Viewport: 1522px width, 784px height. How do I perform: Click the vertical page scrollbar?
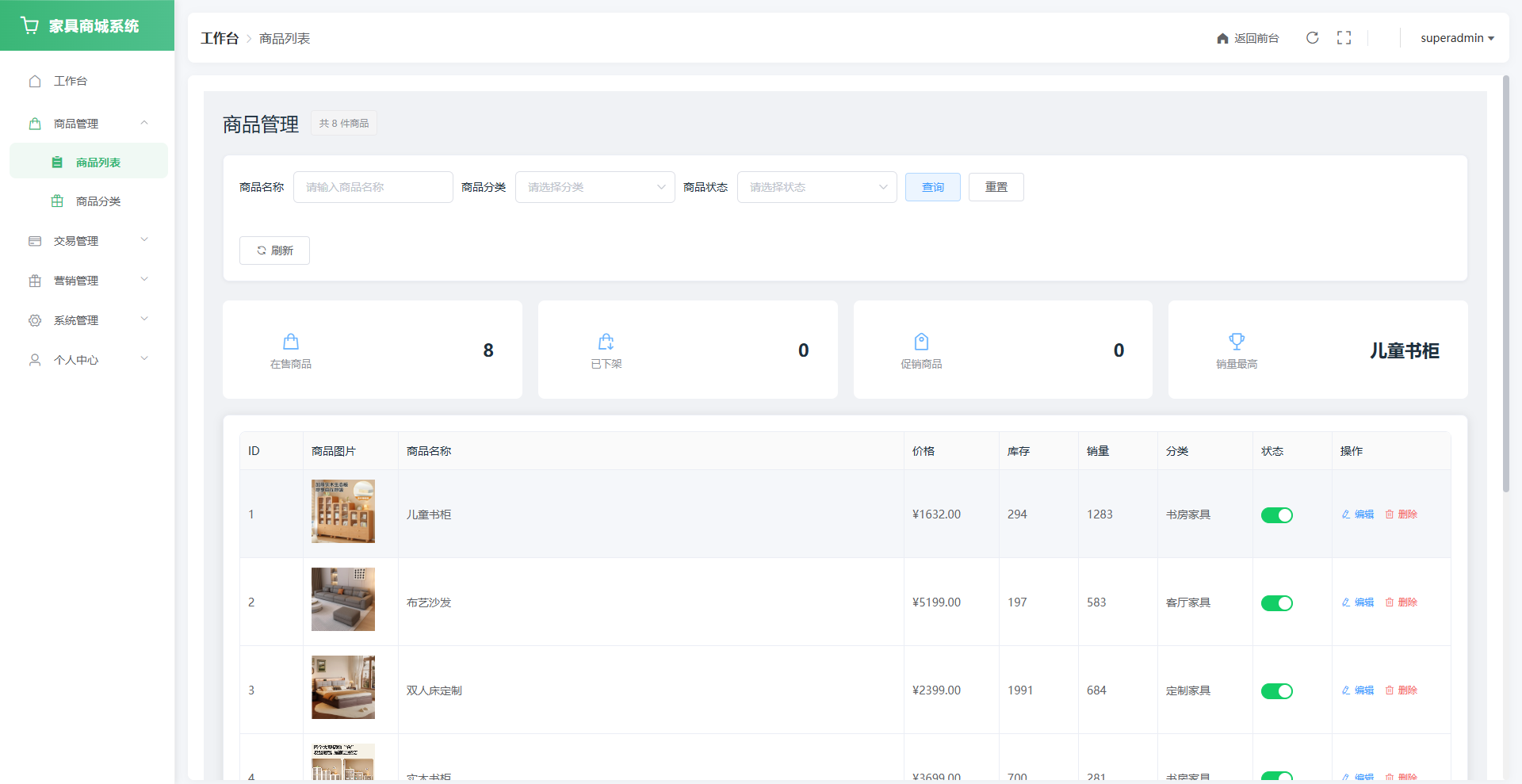1506,284
